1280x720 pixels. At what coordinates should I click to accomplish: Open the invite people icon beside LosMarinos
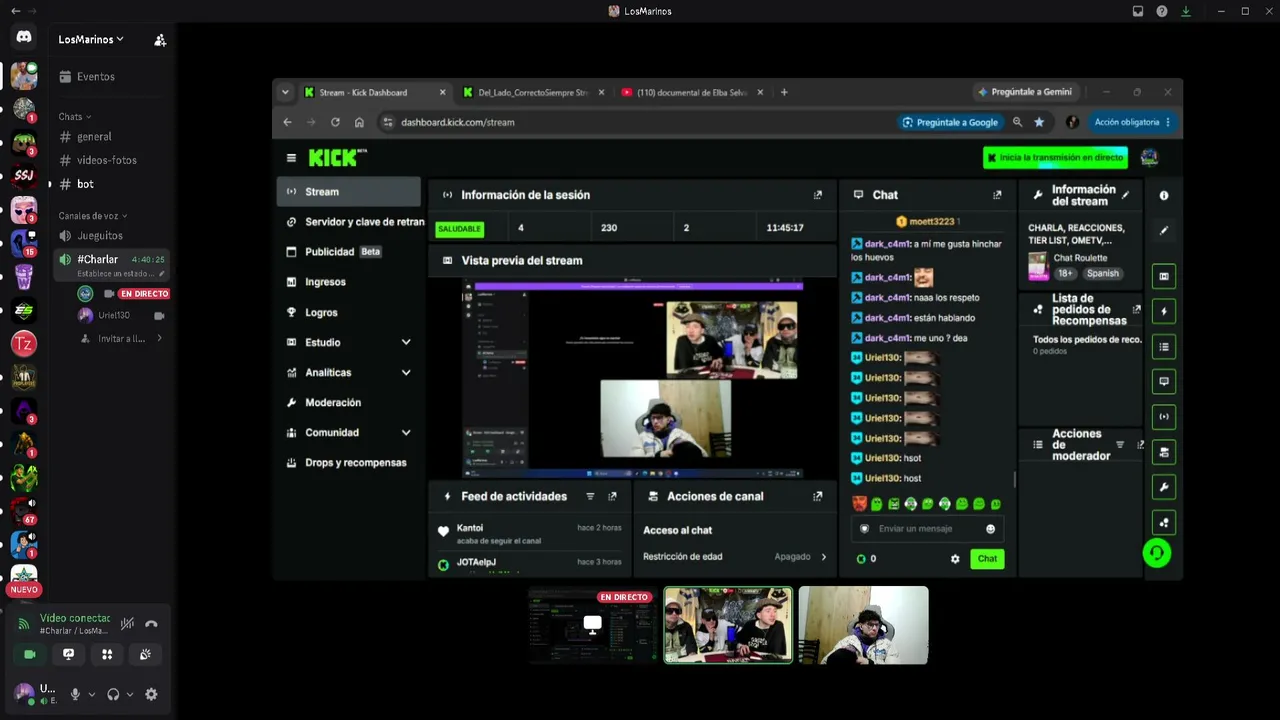point(160,40)
